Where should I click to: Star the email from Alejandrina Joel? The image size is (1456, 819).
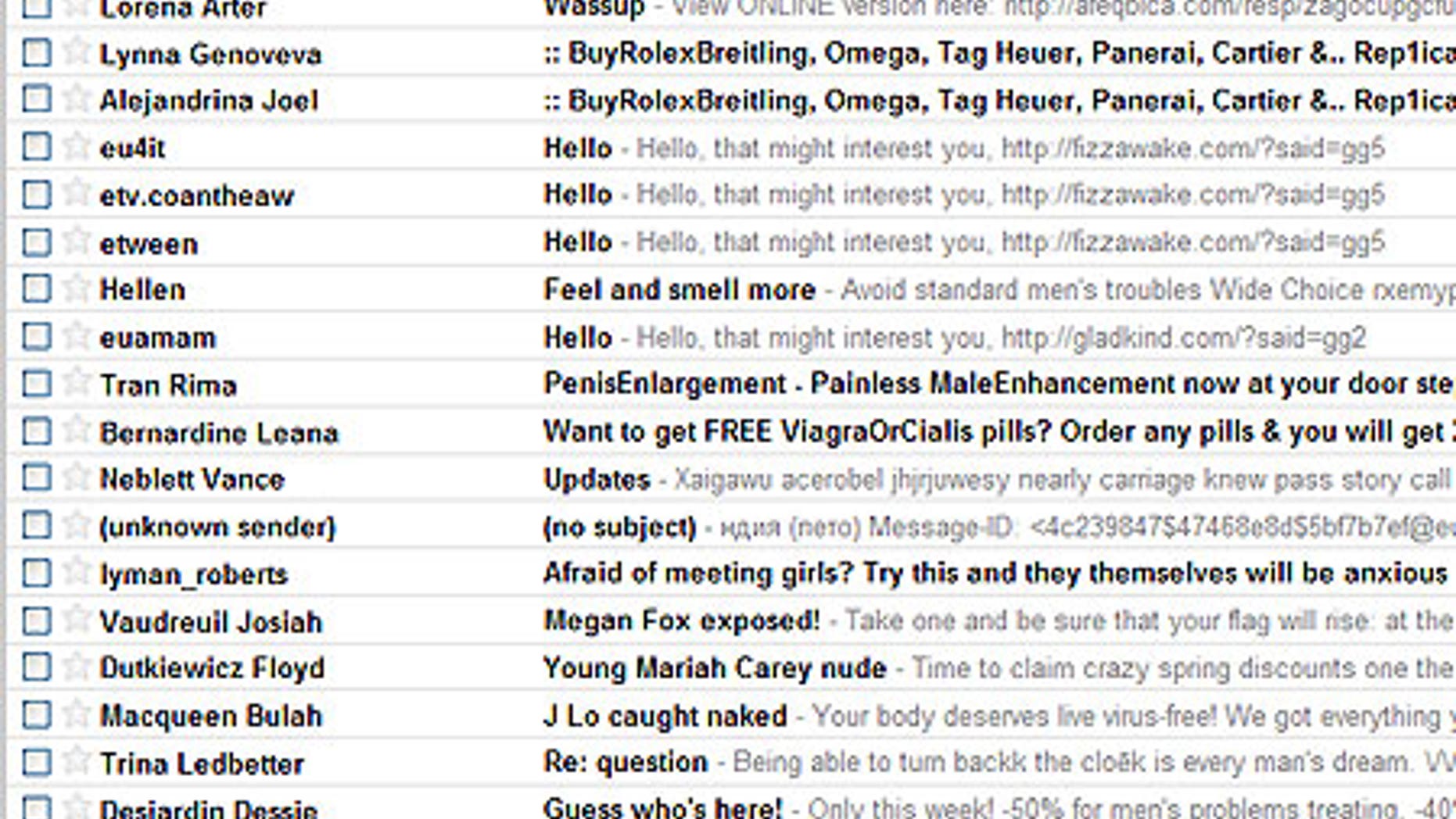(76, 98)
